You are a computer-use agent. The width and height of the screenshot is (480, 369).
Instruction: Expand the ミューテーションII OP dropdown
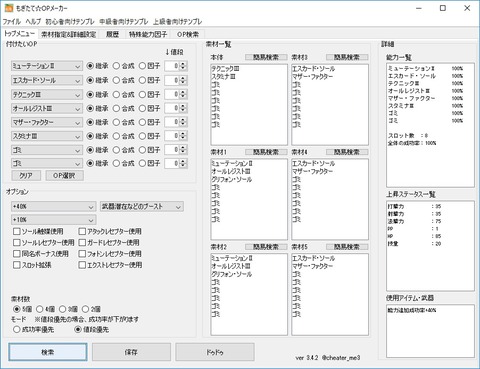[46, 66]
